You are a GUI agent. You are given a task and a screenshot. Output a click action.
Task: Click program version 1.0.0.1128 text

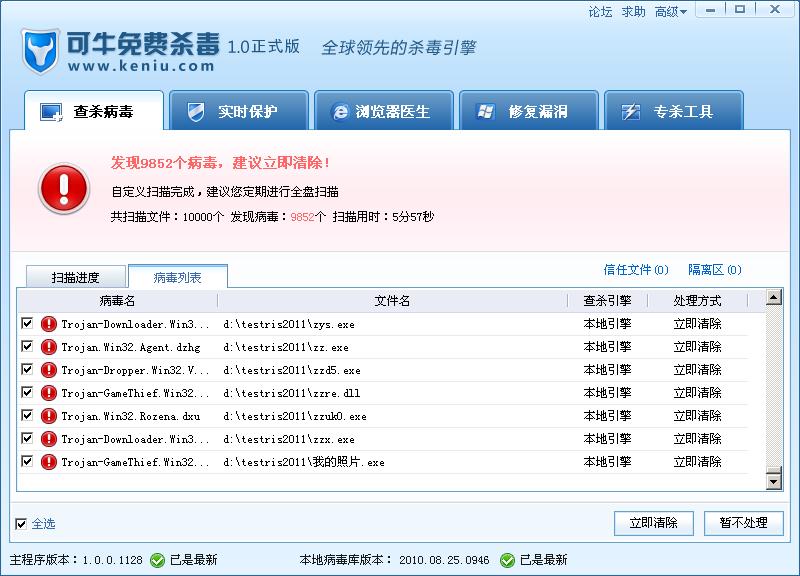pos(112,560)
